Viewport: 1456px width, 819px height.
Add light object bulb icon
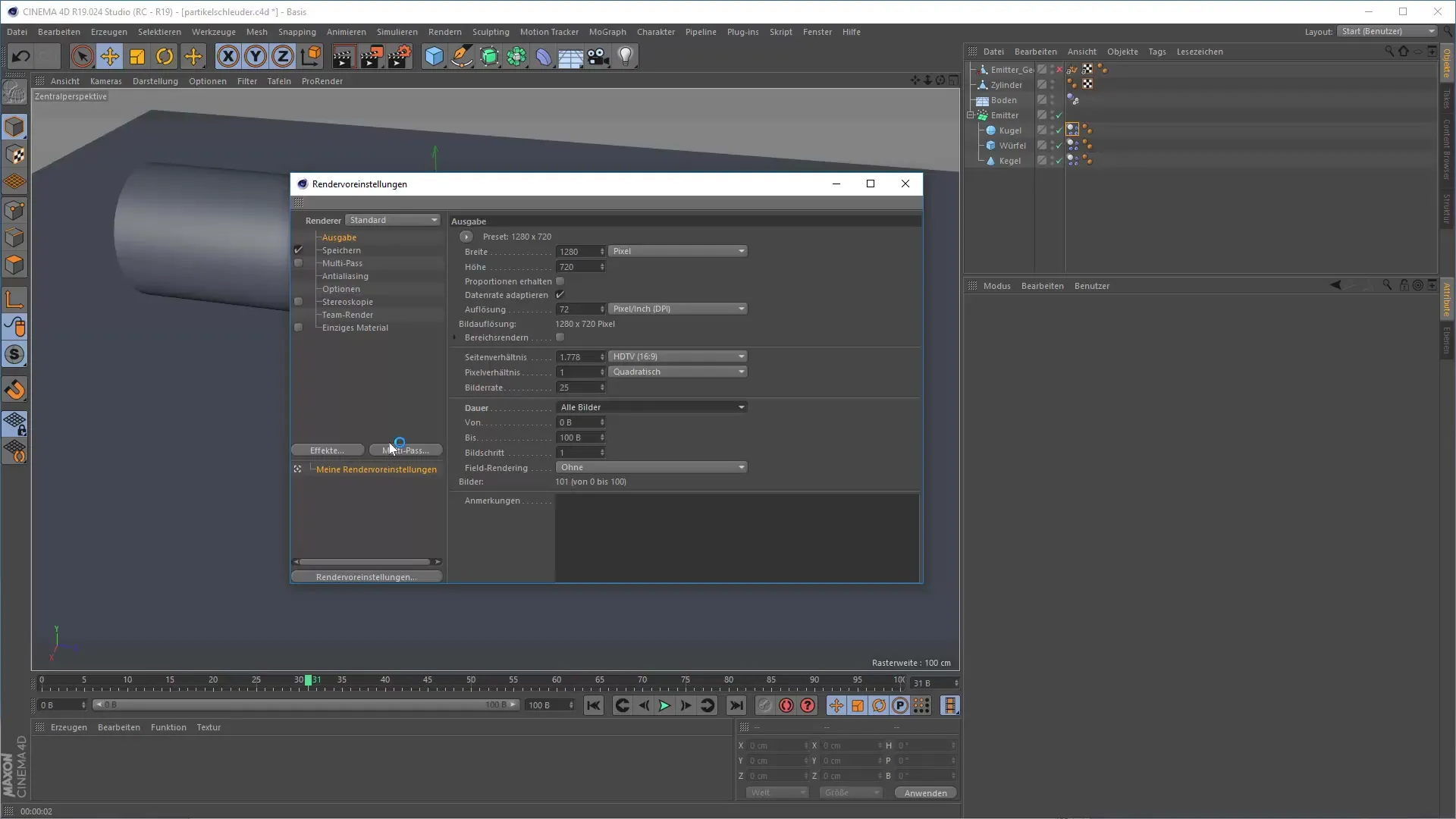point(626,56)
